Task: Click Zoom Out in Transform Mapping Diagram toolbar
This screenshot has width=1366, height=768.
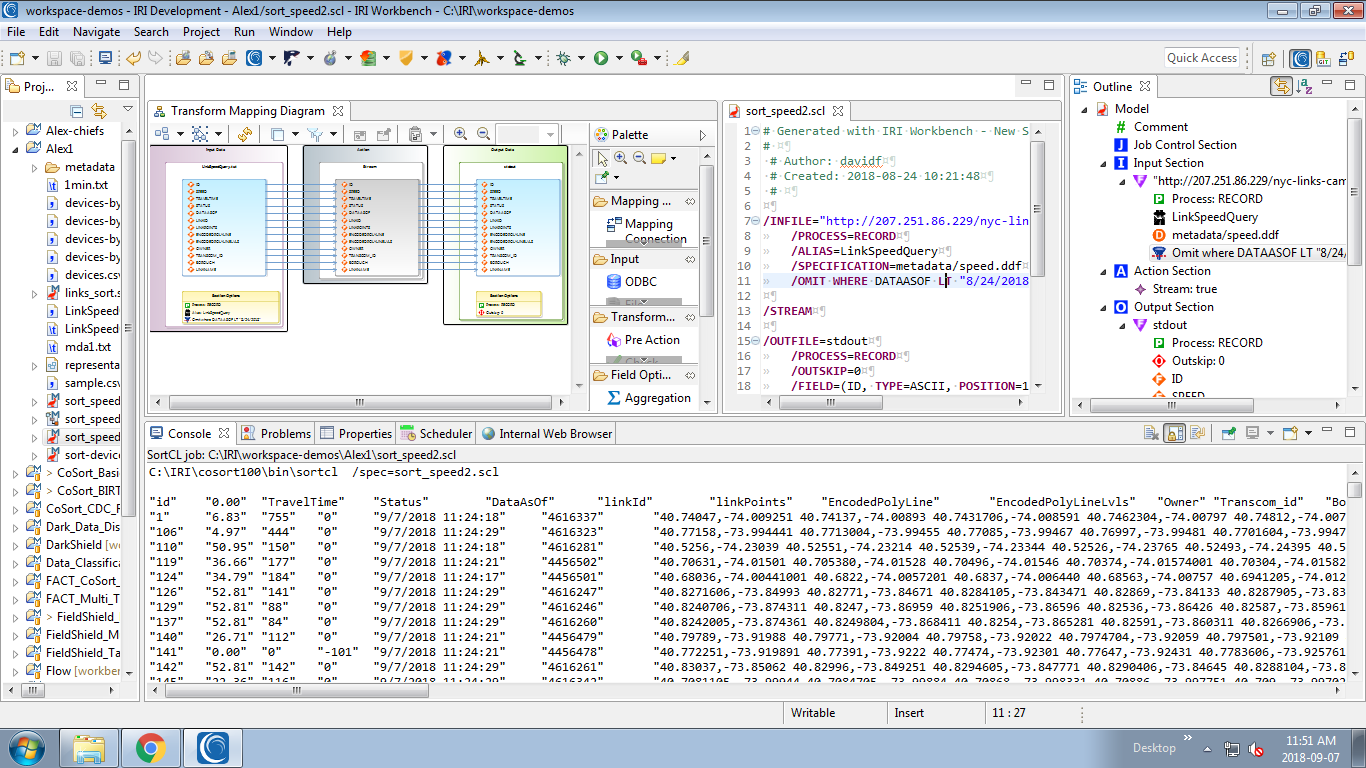Action: click(x=483, y=134)
